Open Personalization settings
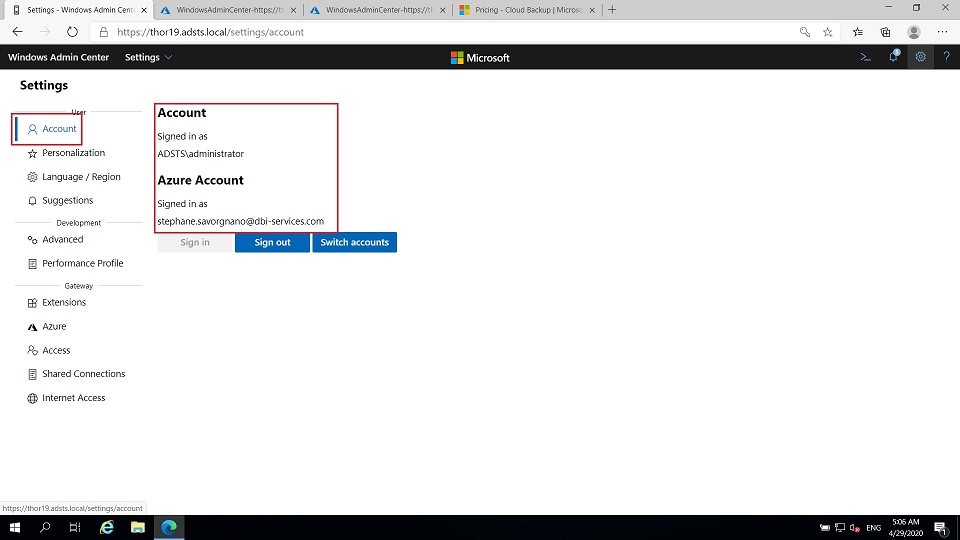 coord(73,153)
